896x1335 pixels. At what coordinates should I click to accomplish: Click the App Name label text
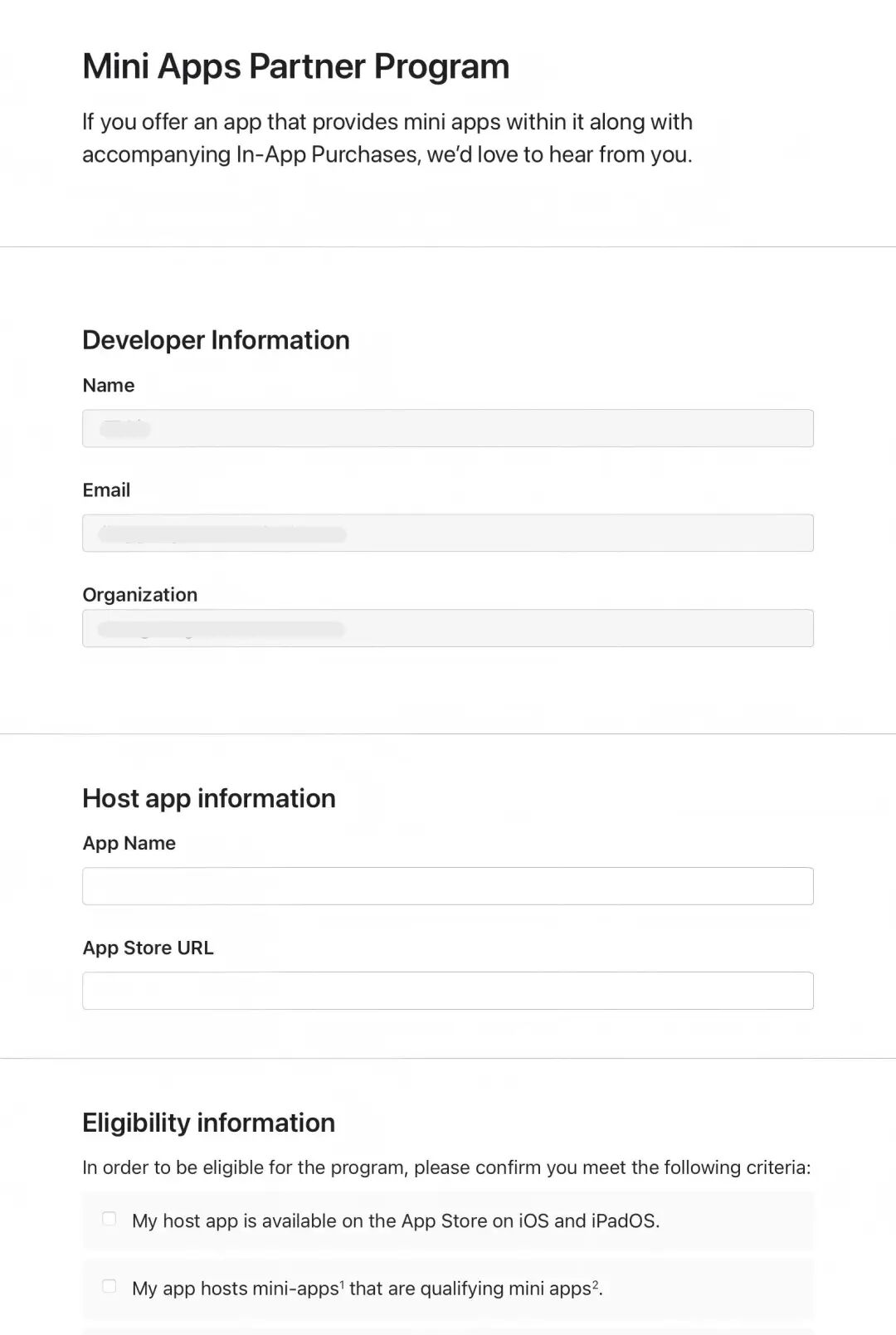click(129, 843)
